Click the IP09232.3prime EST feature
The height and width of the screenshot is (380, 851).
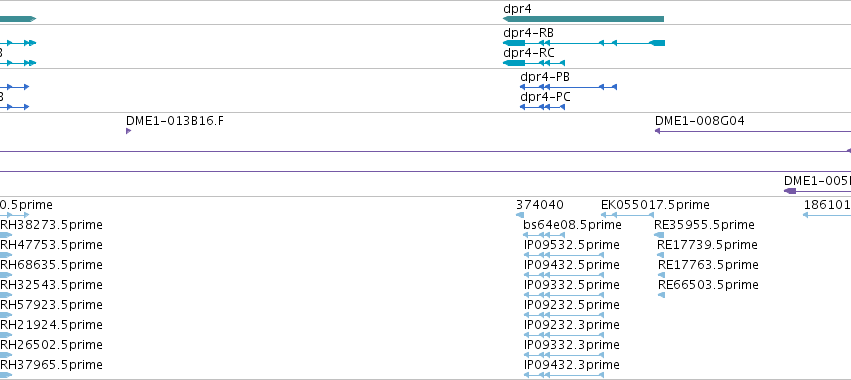[x=564, y=335]
